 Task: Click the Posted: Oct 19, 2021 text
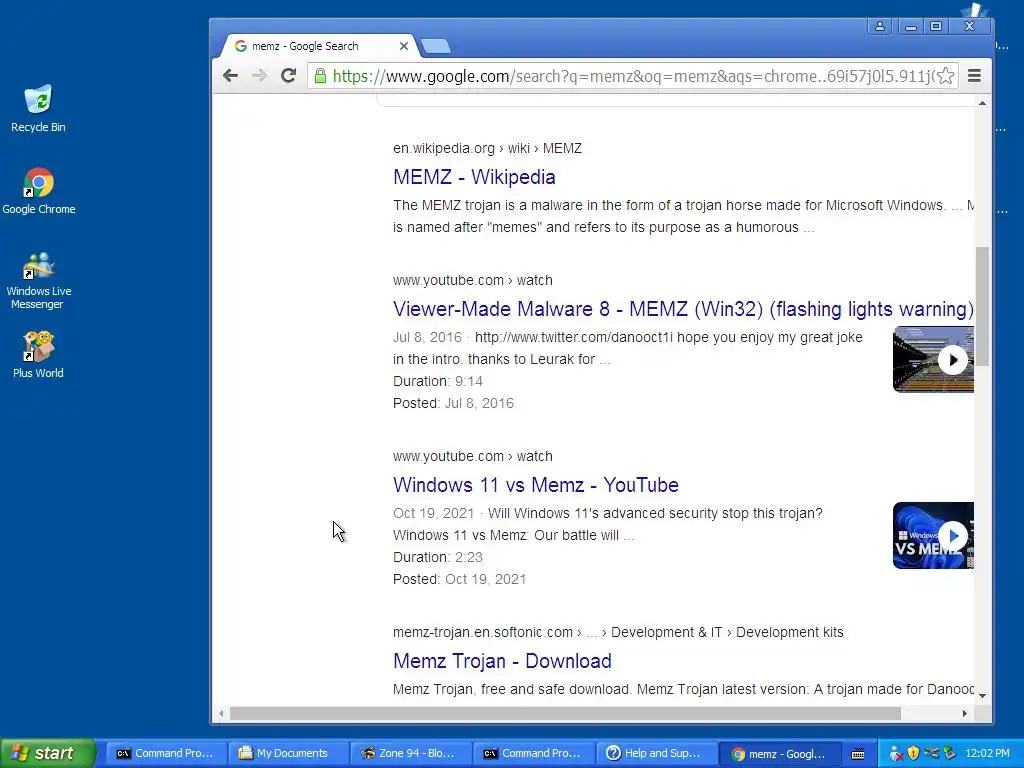[x=459, y=579]
